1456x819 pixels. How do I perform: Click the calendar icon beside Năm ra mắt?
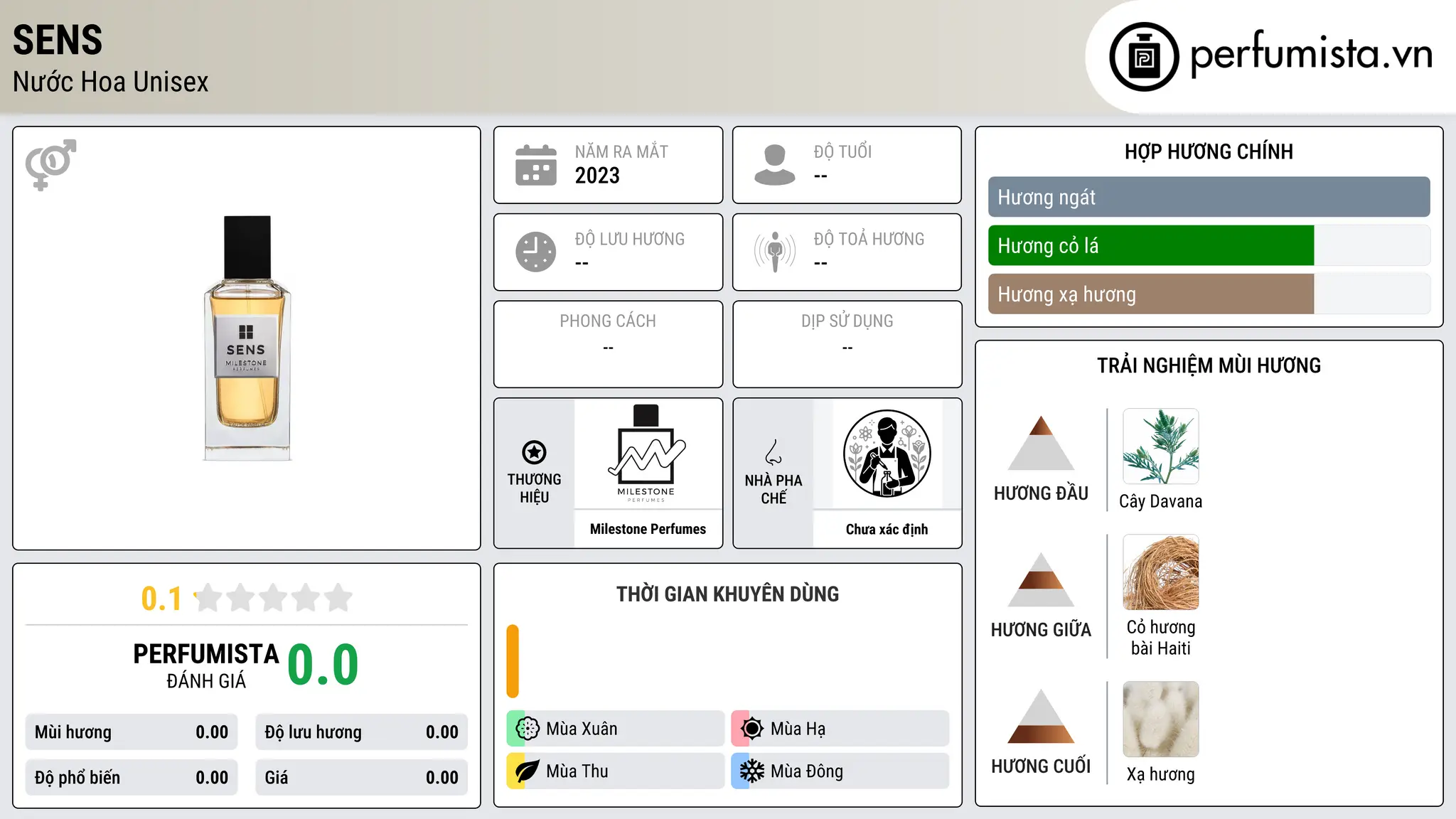536,165
